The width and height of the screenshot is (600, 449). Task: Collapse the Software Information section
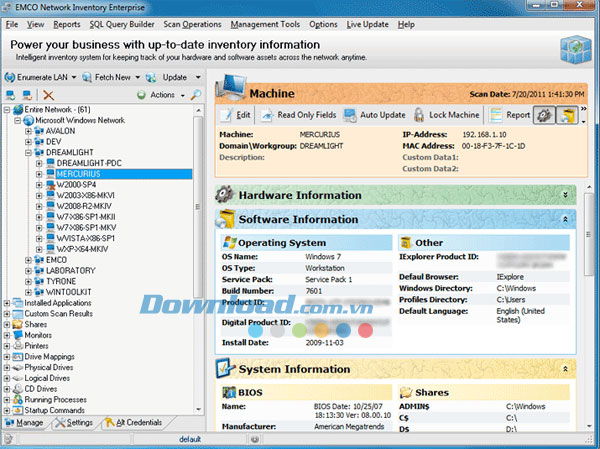(565, 219)
